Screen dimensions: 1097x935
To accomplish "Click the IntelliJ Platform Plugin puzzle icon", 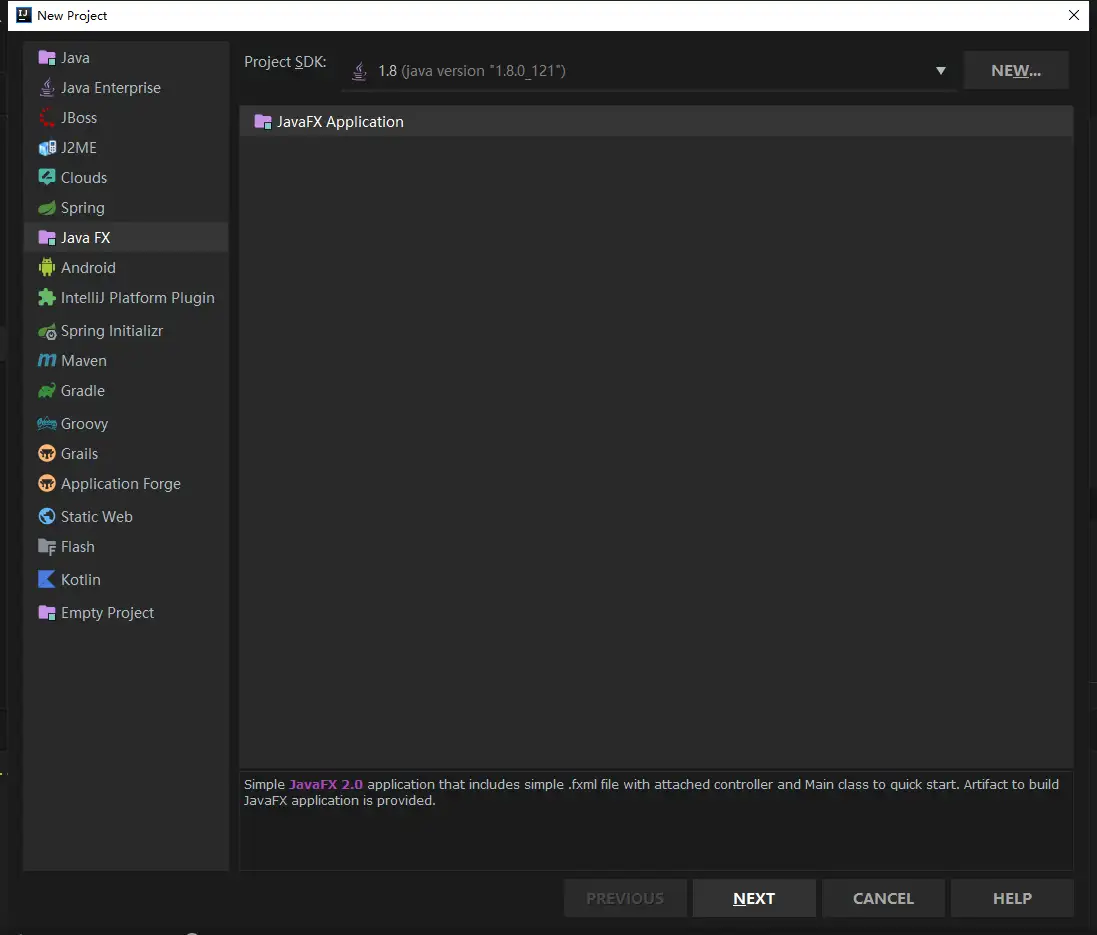I will click(46, 298).
